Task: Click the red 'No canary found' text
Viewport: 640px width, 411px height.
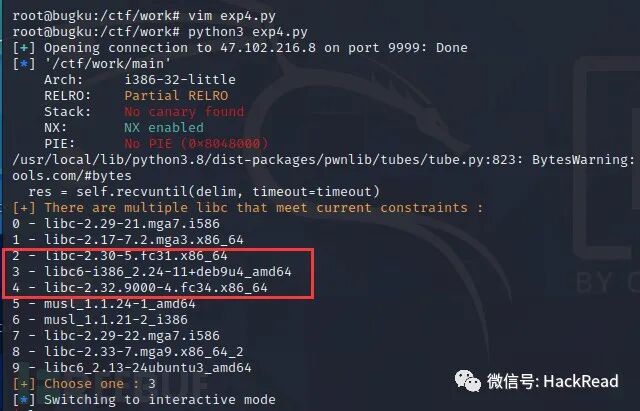Action: coord(184,111)
